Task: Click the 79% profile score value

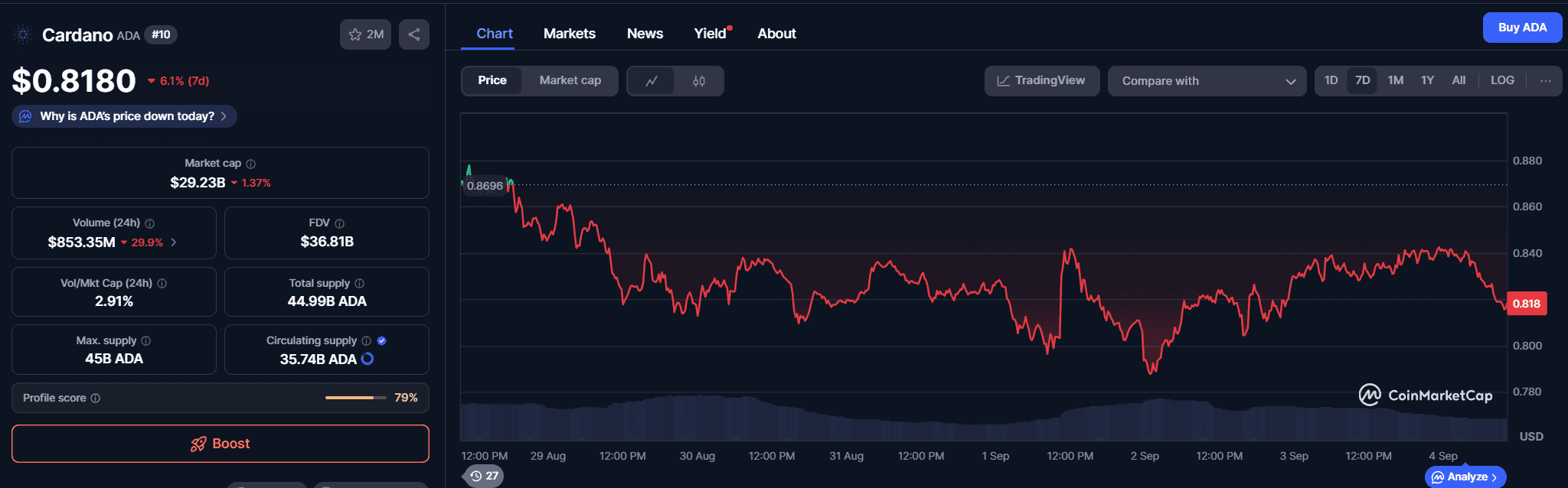Action: (x=406, y=398)
